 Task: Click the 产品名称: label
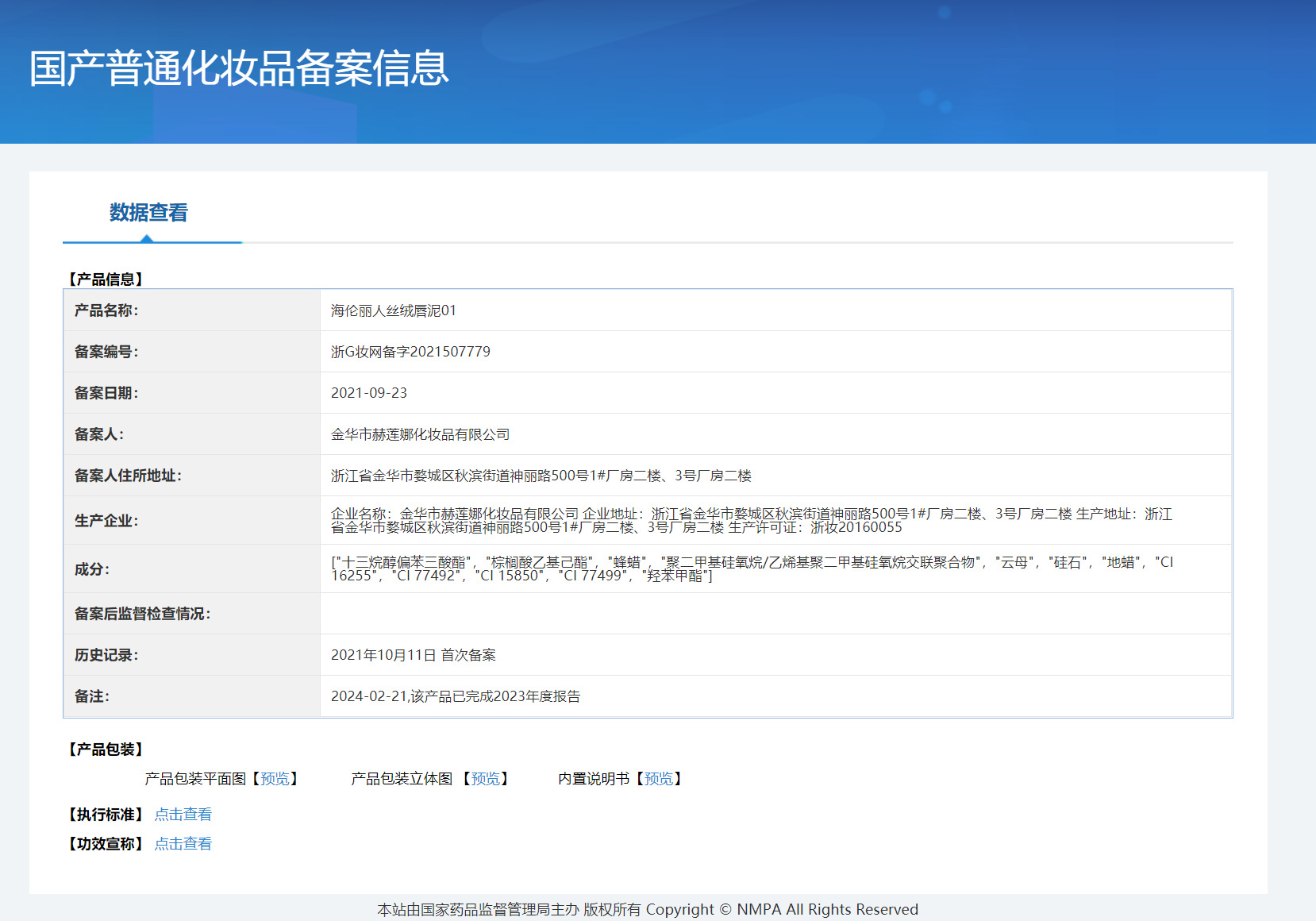click(x=106, y=310)
